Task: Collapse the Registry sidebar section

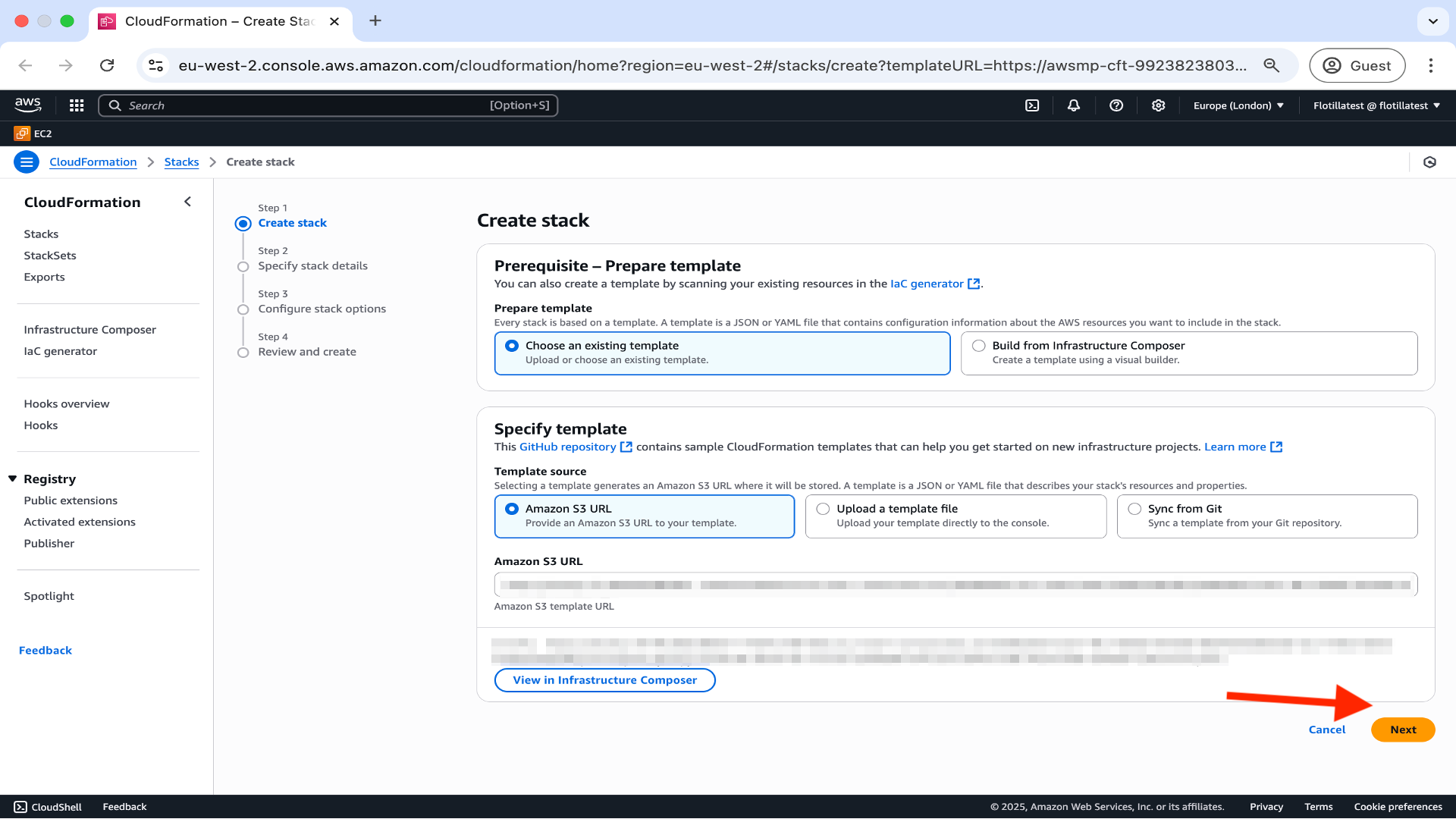Action: [13, 479]
